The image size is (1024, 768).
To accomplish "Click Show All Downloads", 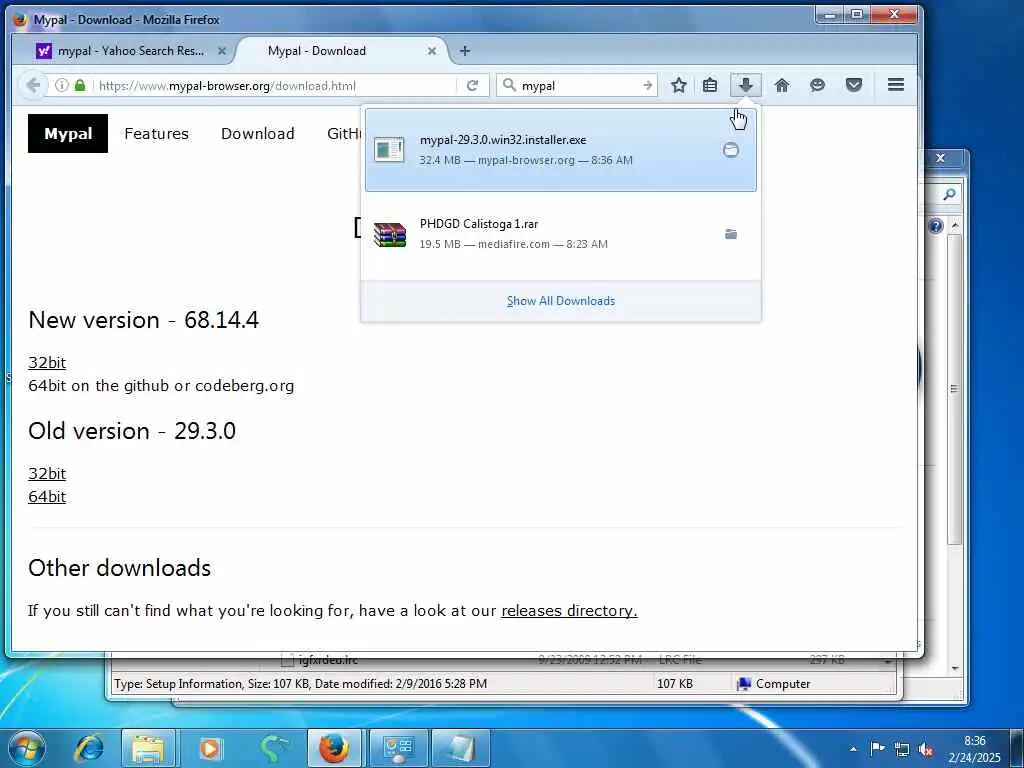I will click(560, 301).
